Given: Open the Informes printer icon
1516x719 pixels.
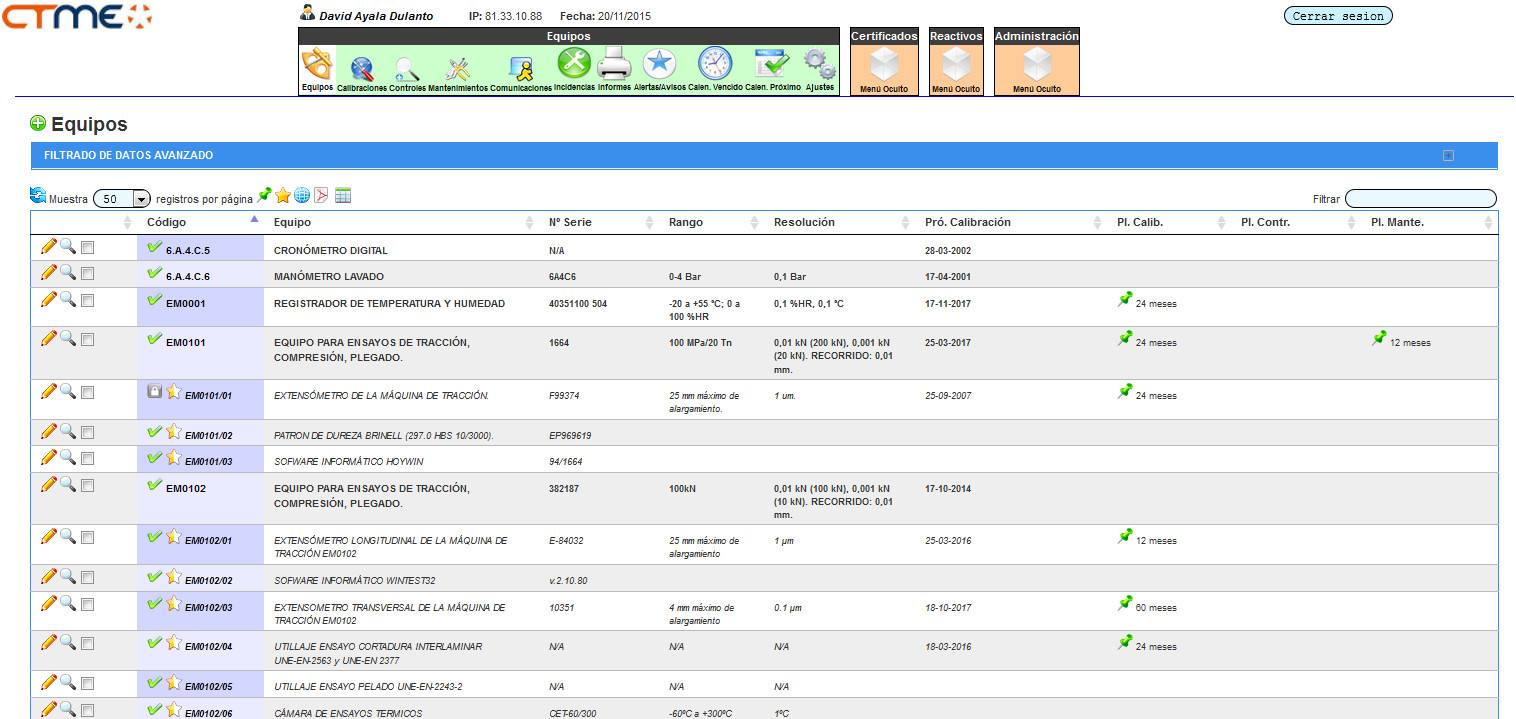Looking at the screenshot, I should click(614, 65).
